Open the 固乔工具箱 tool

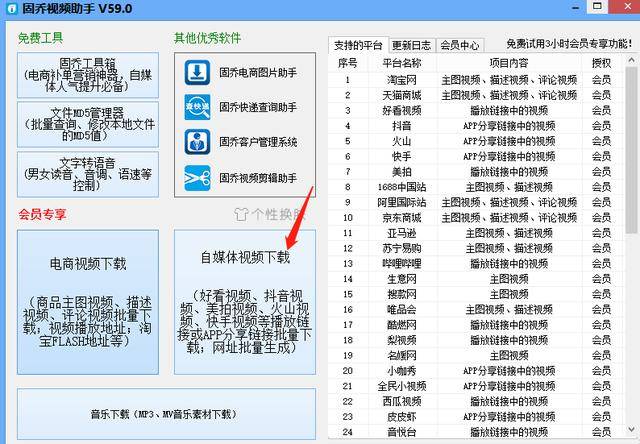pyautogui.click(x=88, y=76)
